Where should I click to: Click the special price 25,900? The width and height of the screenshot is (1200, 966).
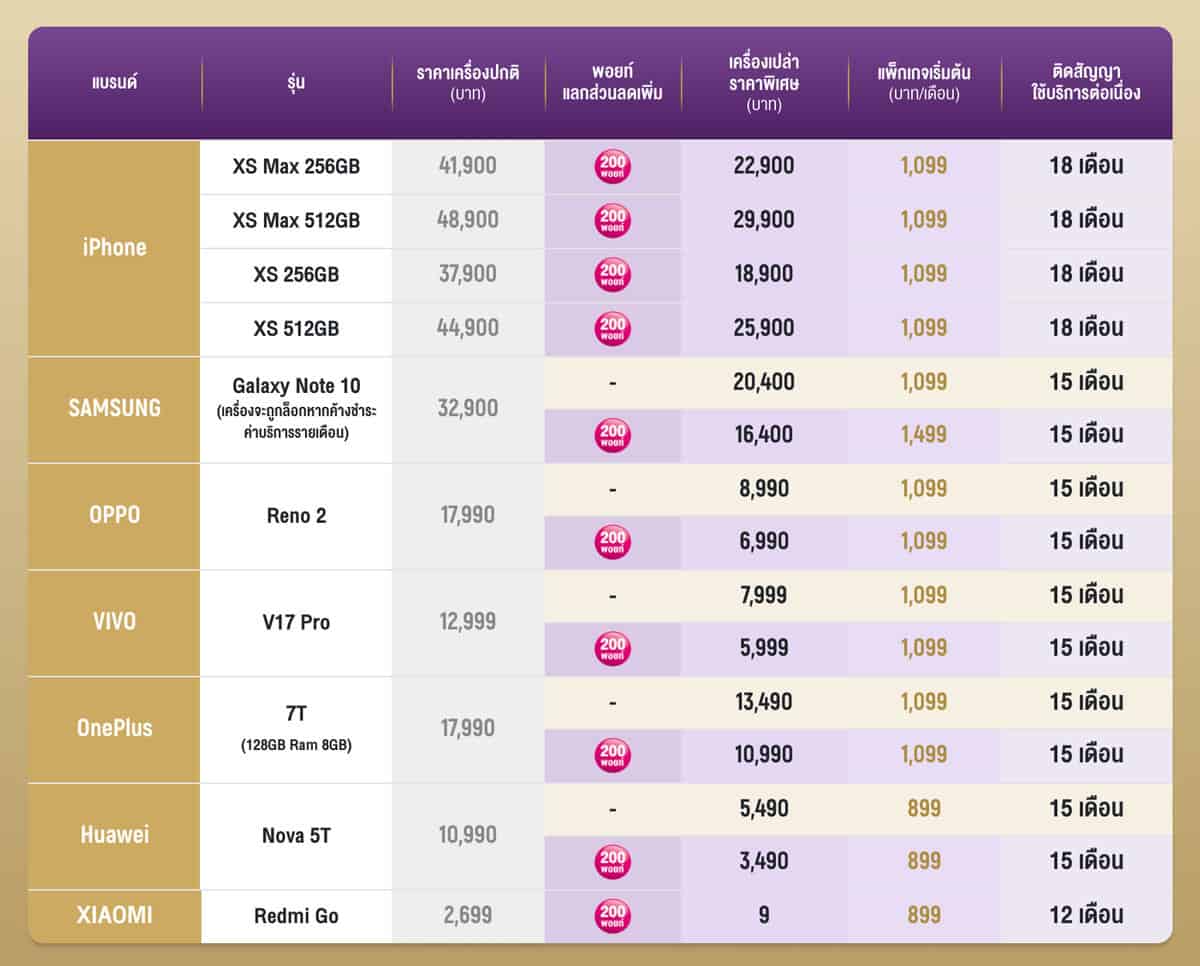pos(764,328)
